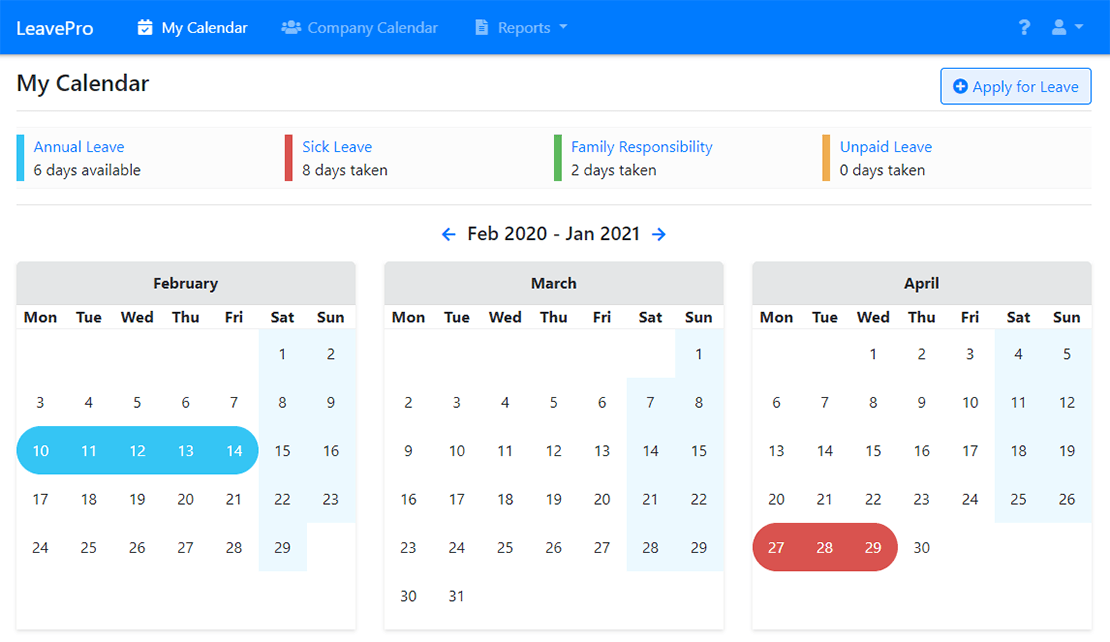Open the Sick Leave link
The width and height of the screenshot is (1110, 642).
[337, 147]
